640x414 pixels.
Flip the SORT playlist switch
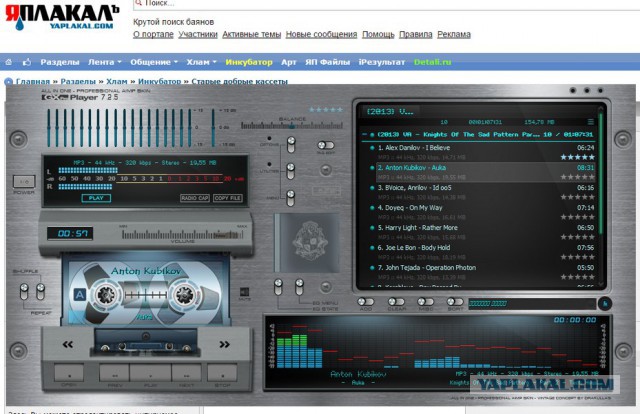455,302
